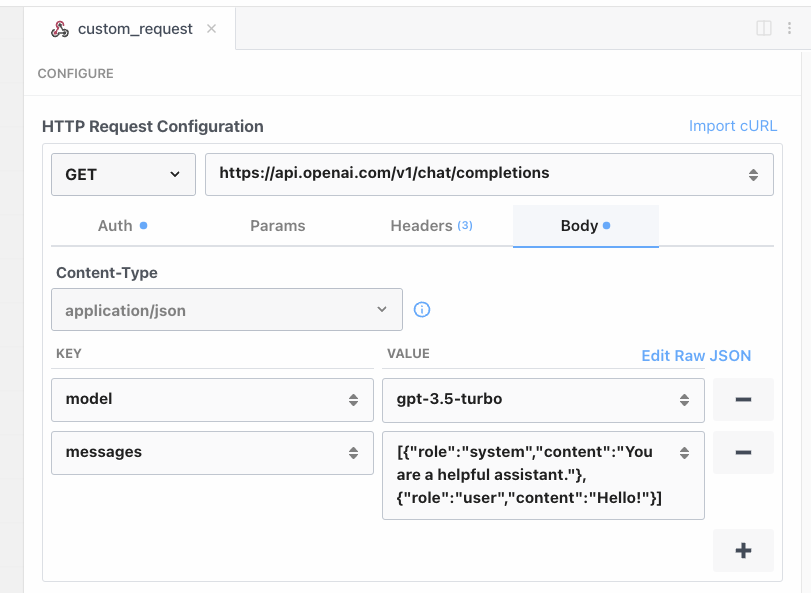Click the model key input field
The width and height of the screenshot is (811, 593).
click(x=212, y=400)
